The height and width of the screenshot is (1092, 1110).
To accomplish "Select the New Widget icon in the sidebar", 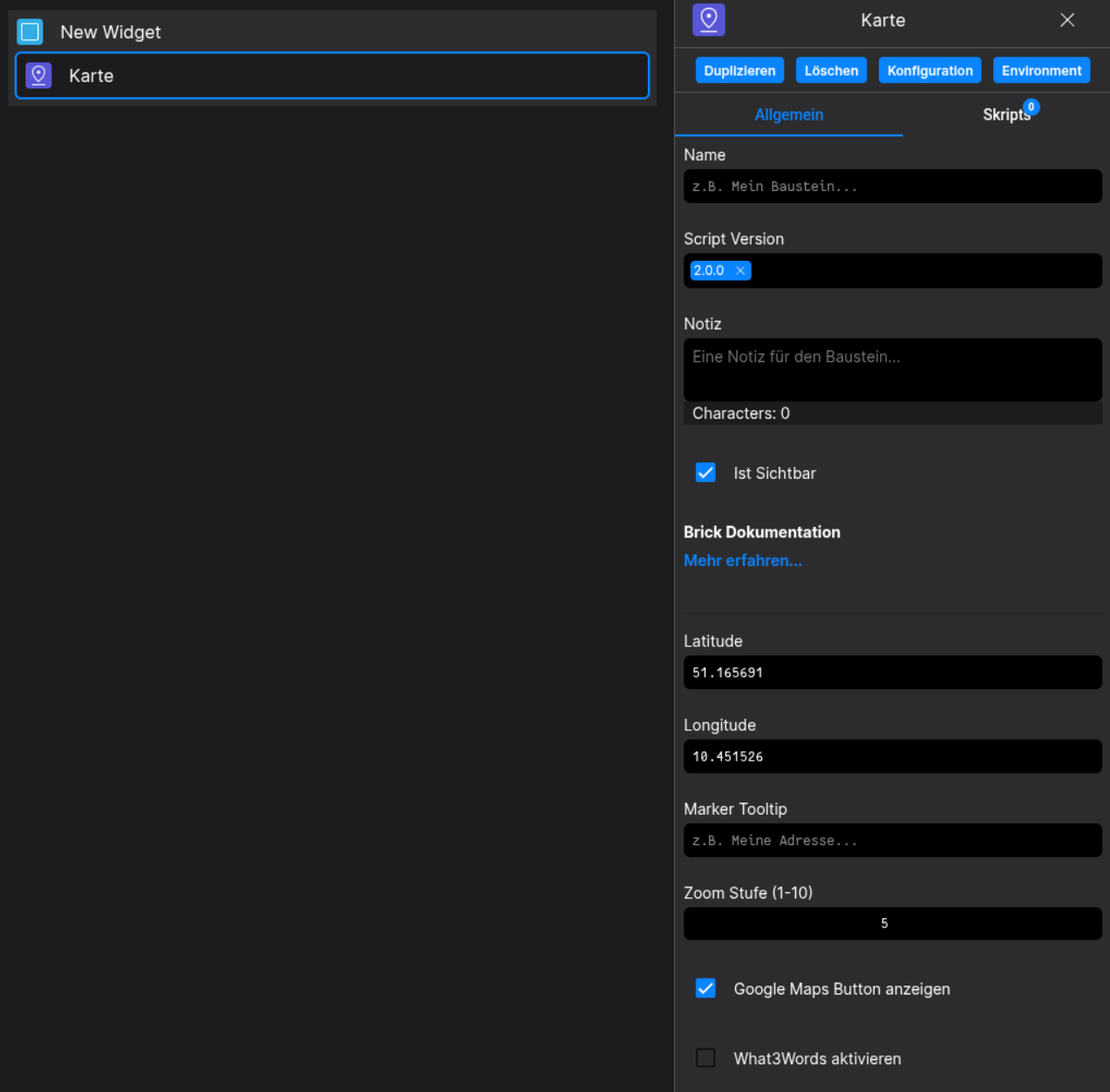I will point(30,31).
